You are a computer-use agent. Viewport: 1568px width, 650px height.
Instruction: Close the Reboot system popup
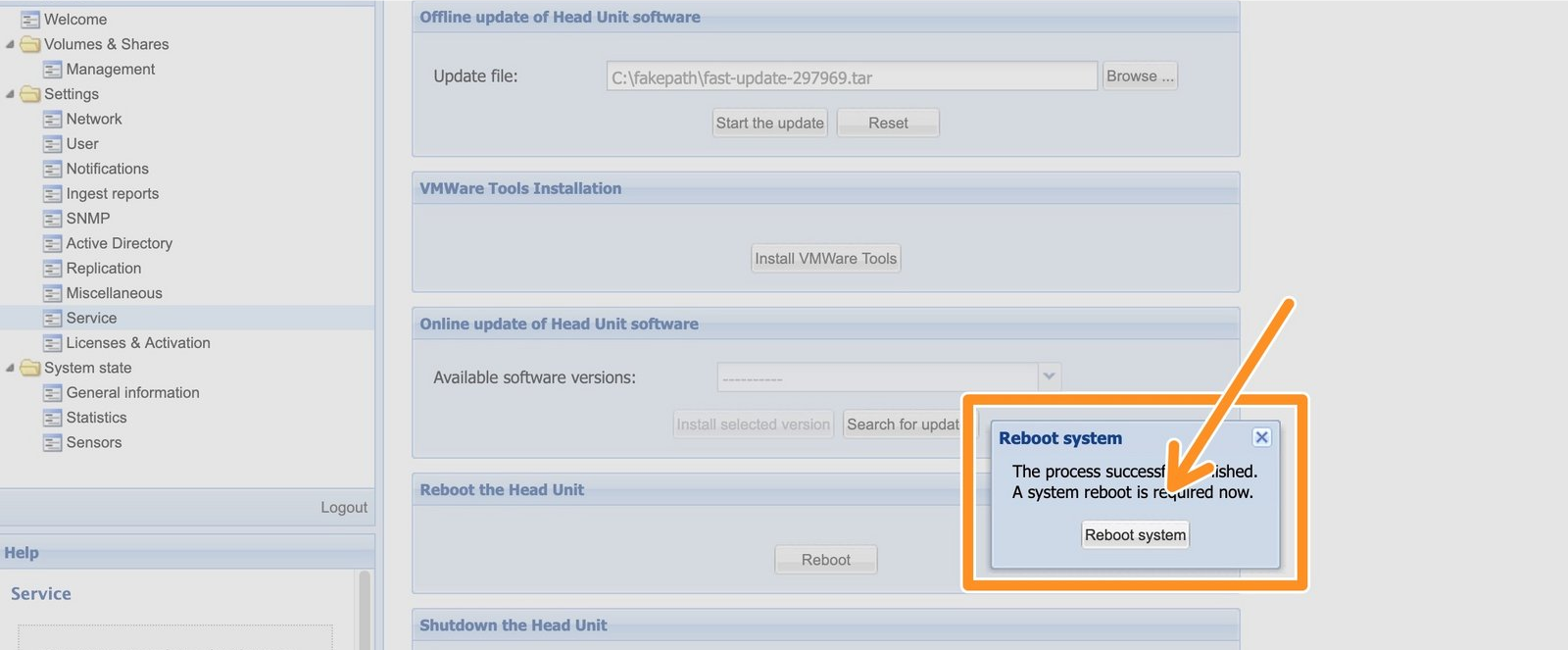pos(1262,437)
